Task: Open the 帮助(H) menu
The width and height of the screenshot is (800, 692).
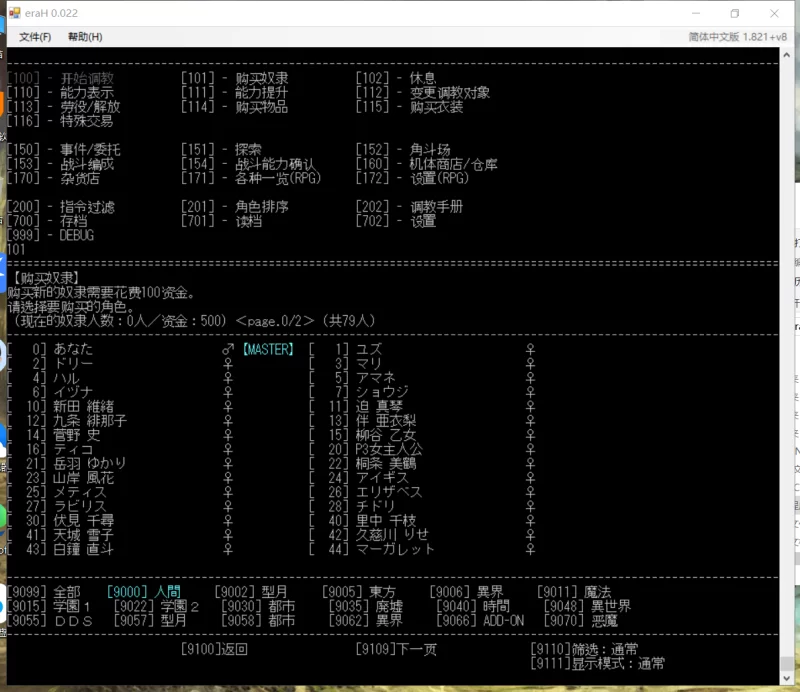Action: [85, 37]
